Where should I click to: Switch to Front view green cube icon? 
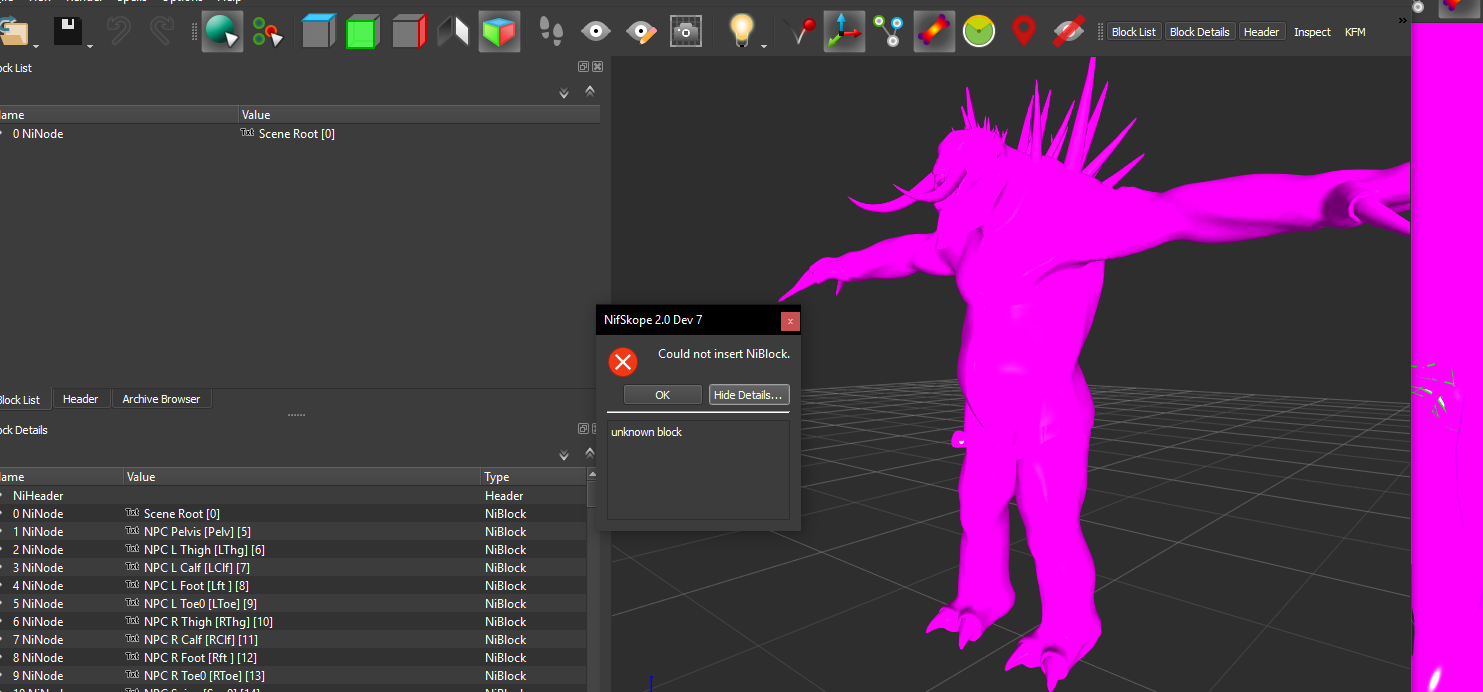click(362, 32)
